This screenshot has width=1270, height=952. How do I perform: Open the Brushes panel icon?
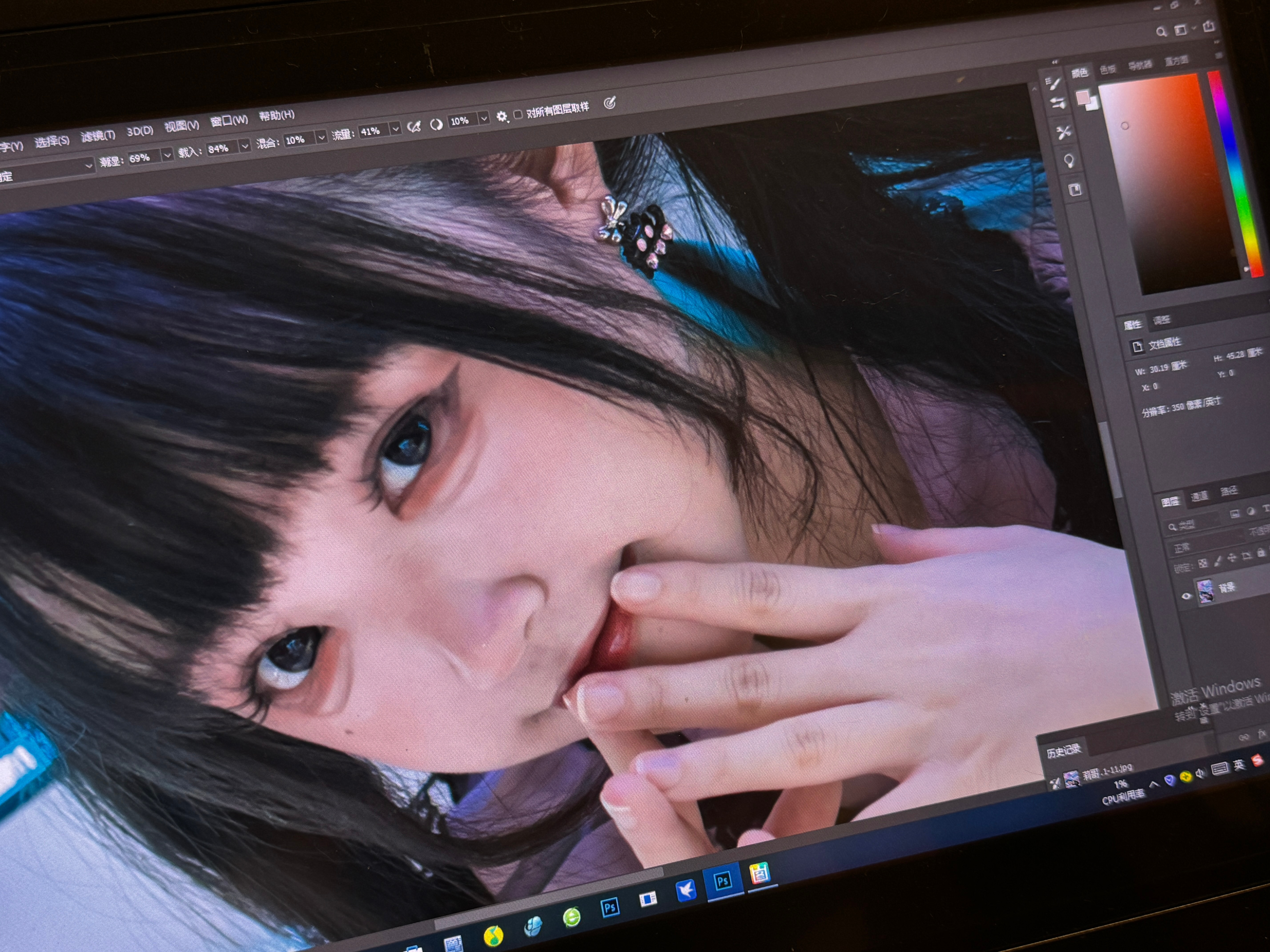coord(1058,103)
